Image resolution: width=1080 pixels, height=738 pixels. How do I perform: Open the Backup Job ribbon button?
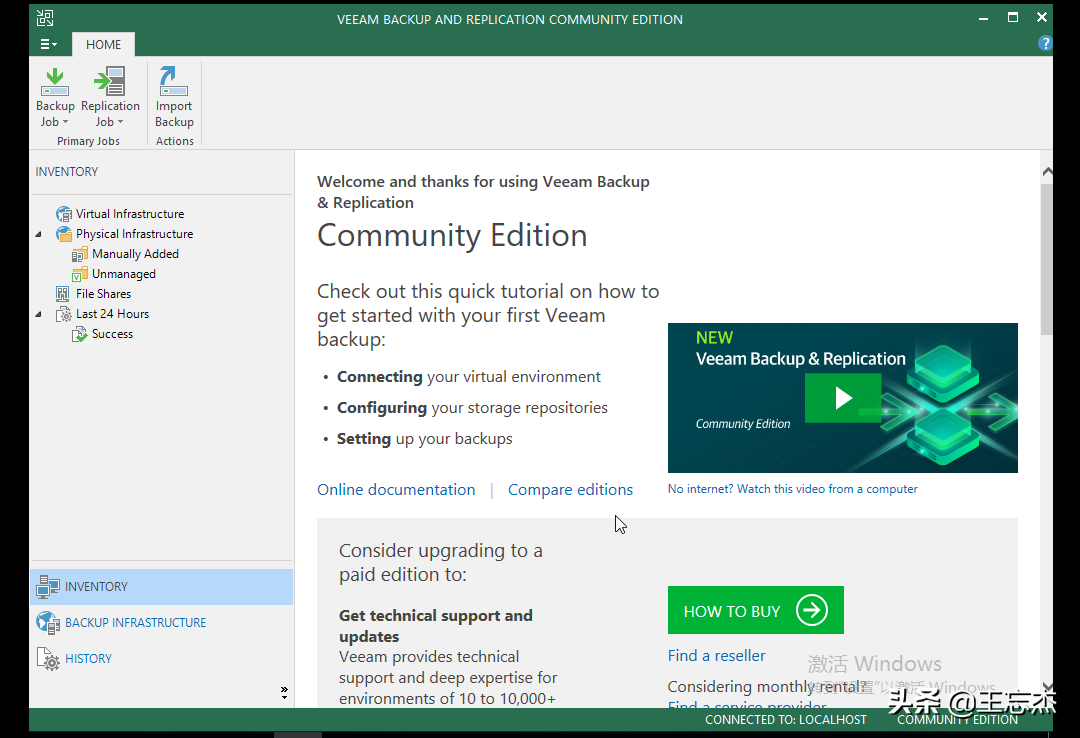point(55,97)
